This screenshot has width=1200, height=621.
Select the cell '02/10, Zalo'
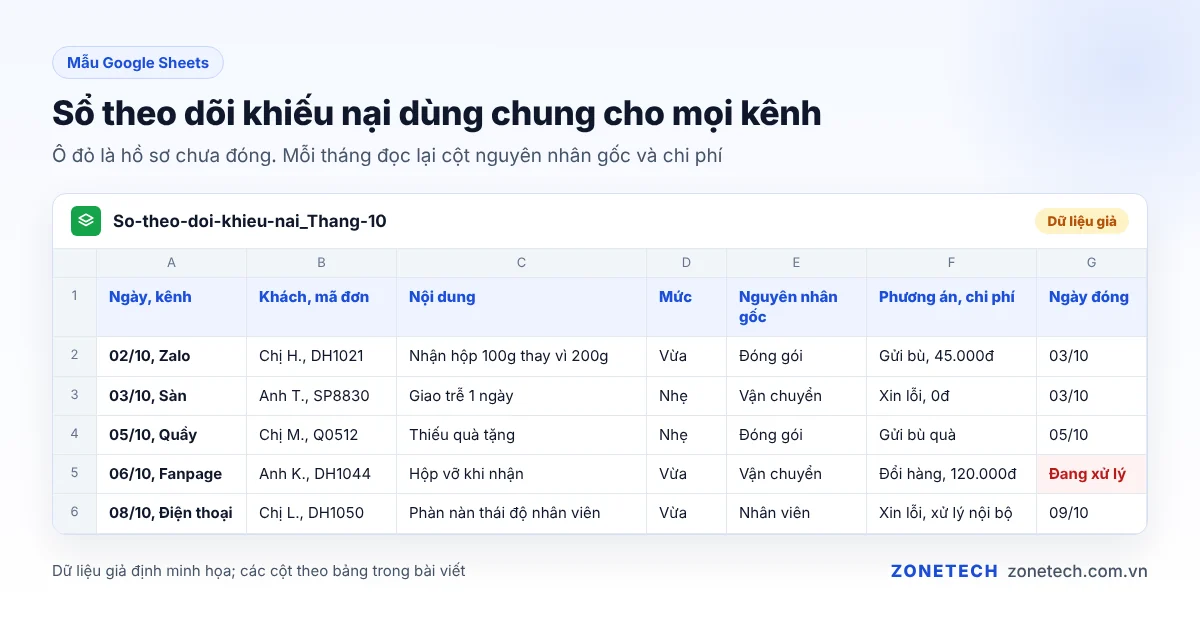click(172, 356)
